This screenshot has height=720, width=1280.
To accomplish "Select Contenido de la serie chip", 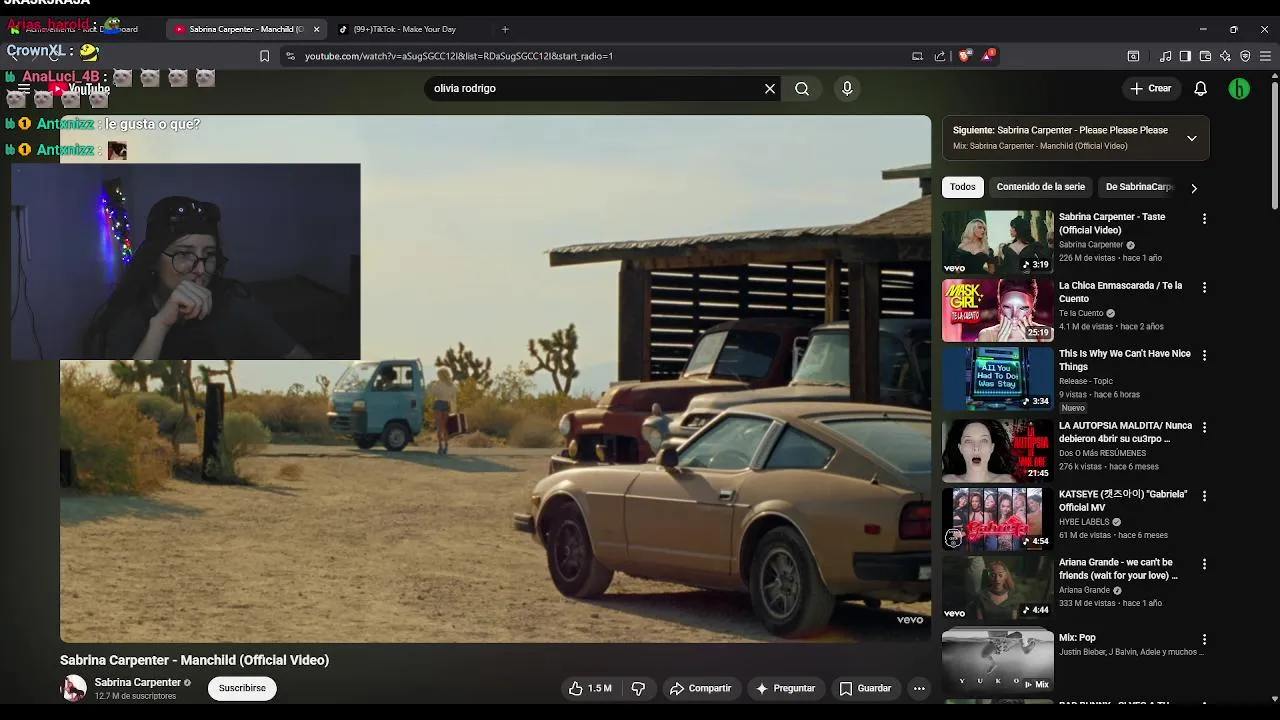I will (x=1040, y=187).
